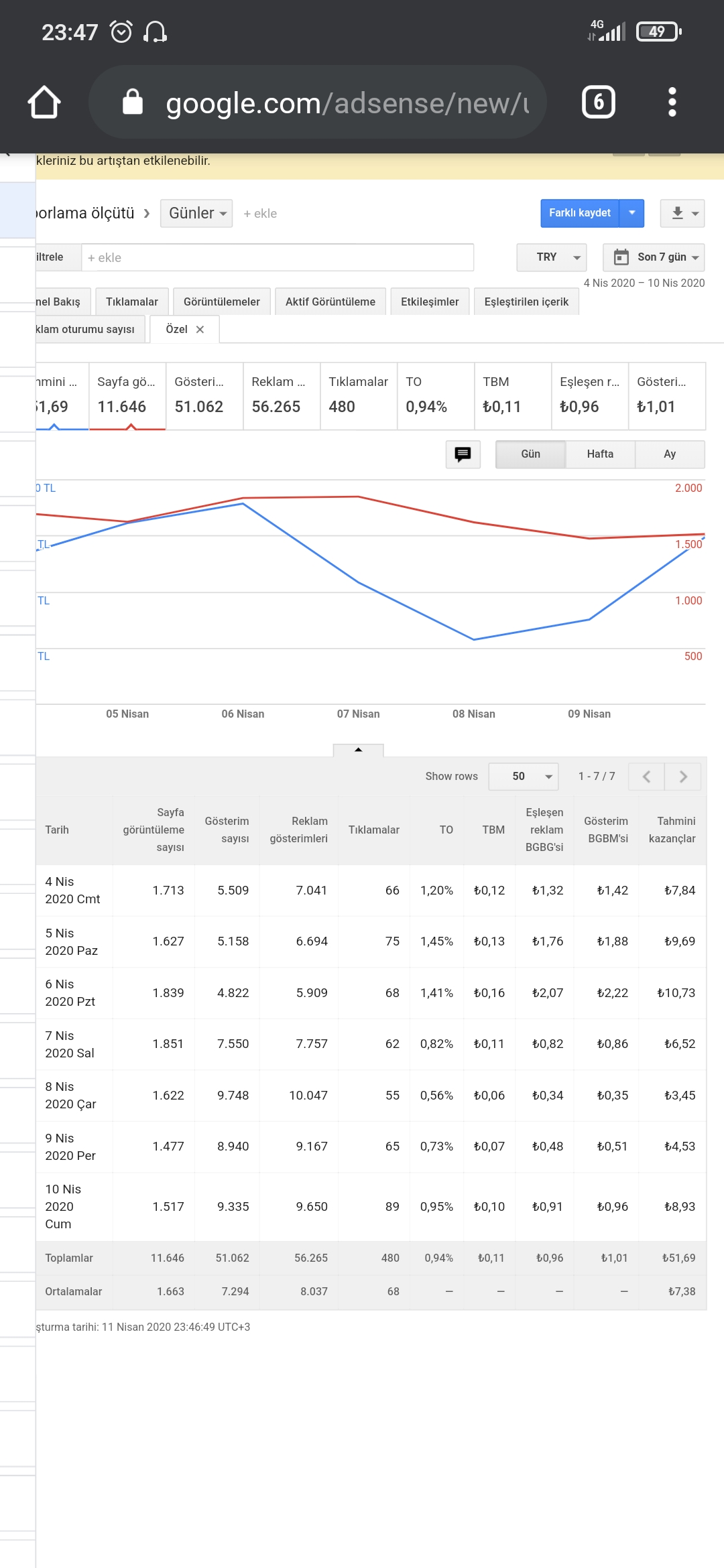Click the filter + ekle input field
This screenshot has height=1568, width=724.
(x=278, y=257)
